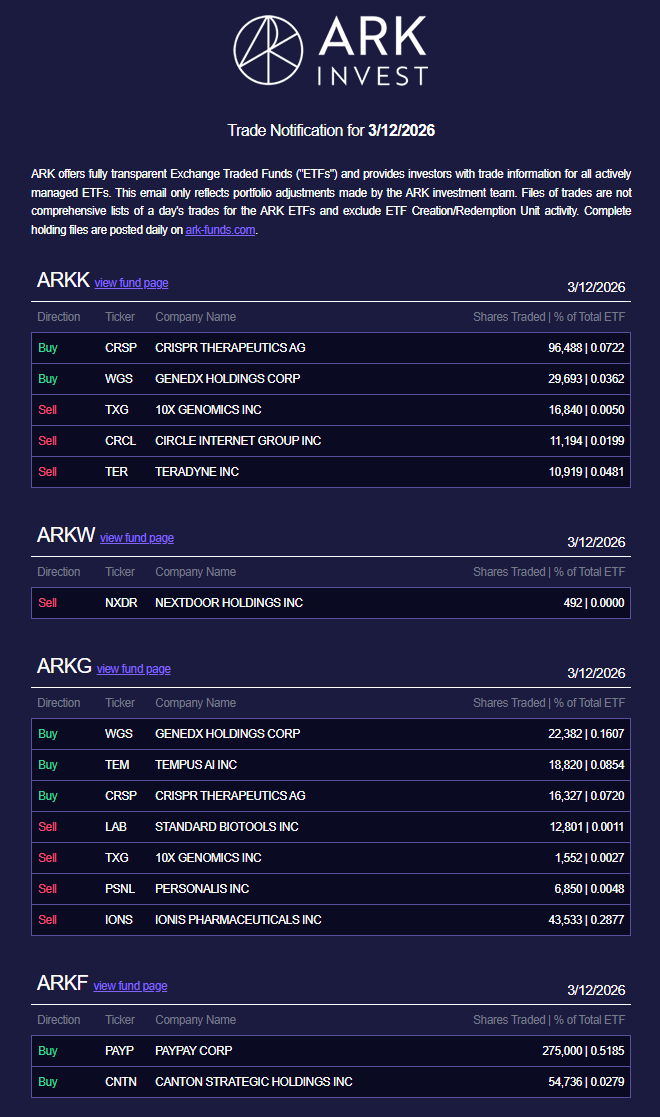Image resolution: width=660 pixels, height=1117 pixels.
Task: Click the 54,736 | 0.0279 value
Action: pos(586,1082)
